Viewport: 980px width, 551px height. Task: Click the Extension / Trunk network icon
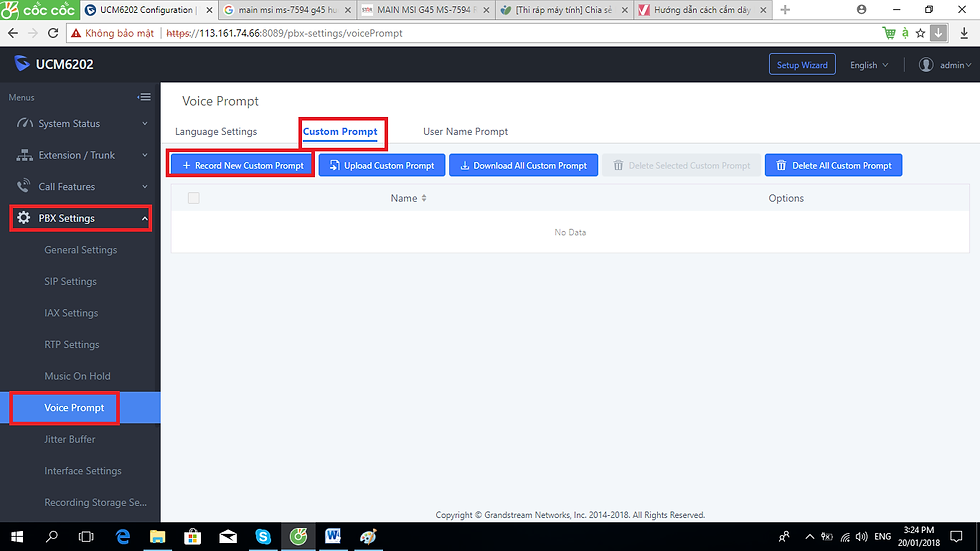click(24, 155)
